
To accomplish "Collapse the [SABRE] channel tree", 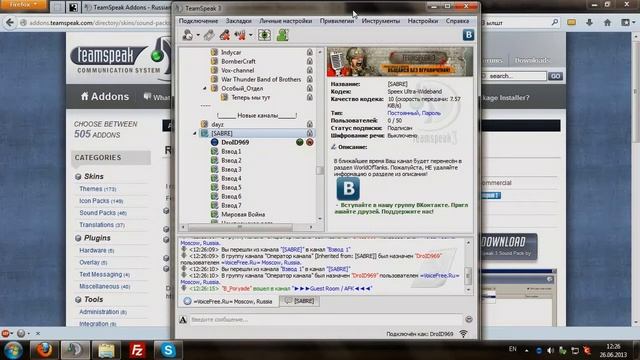I will click(195, 133).
